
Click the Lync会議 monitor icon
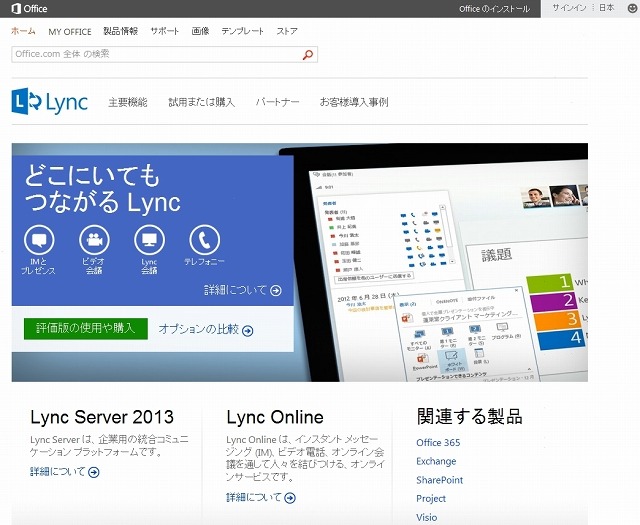(x=149, y=240)
